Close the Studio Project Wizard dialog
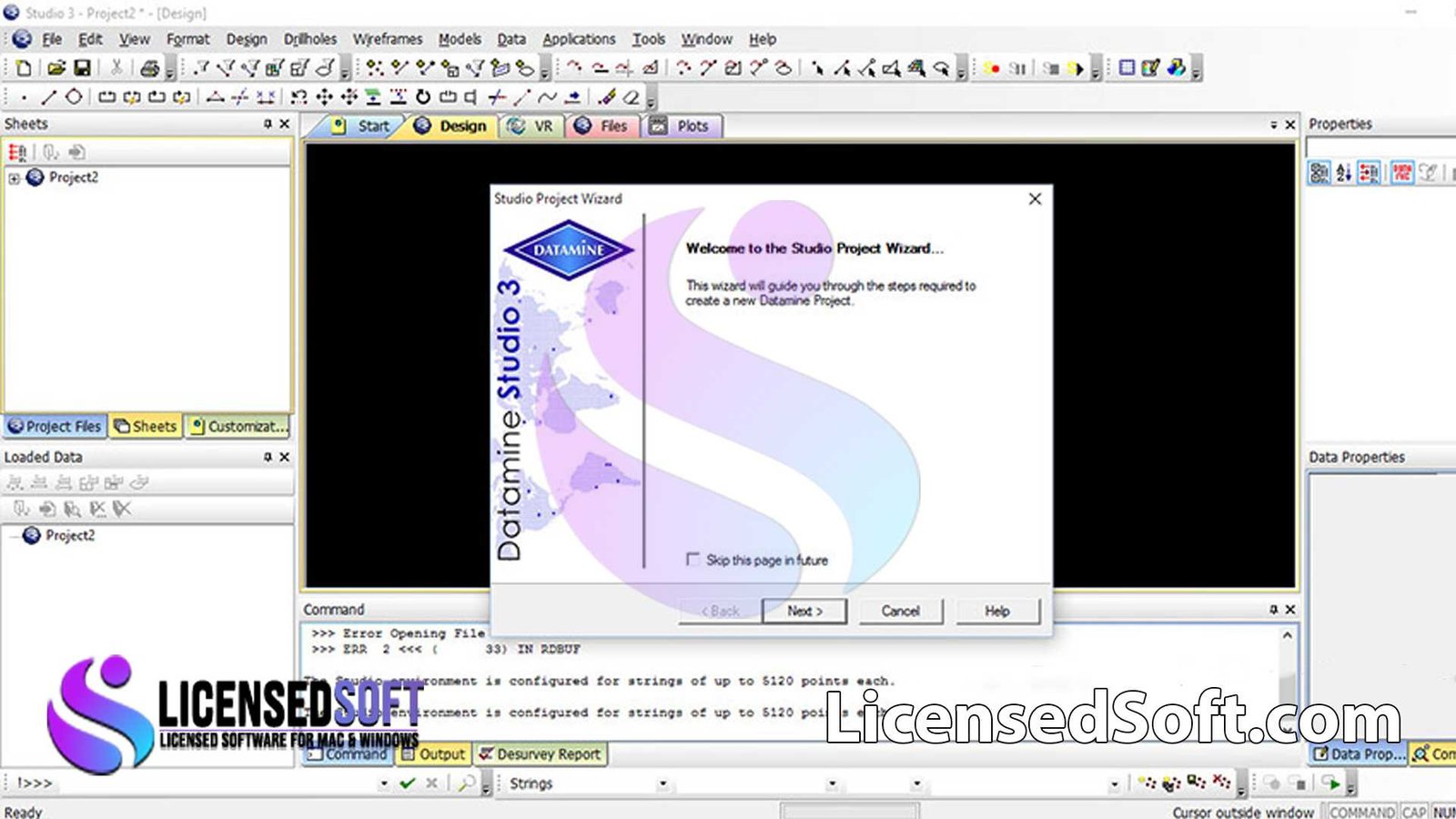The height and width of the screenshot is (819, 1456). click(x=1035, y=198)
